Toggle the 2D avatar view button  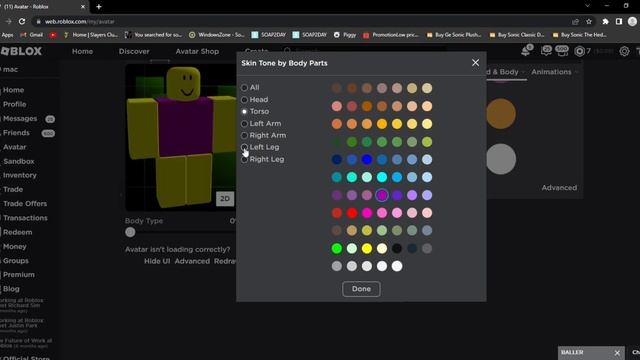tap(224, 199)
